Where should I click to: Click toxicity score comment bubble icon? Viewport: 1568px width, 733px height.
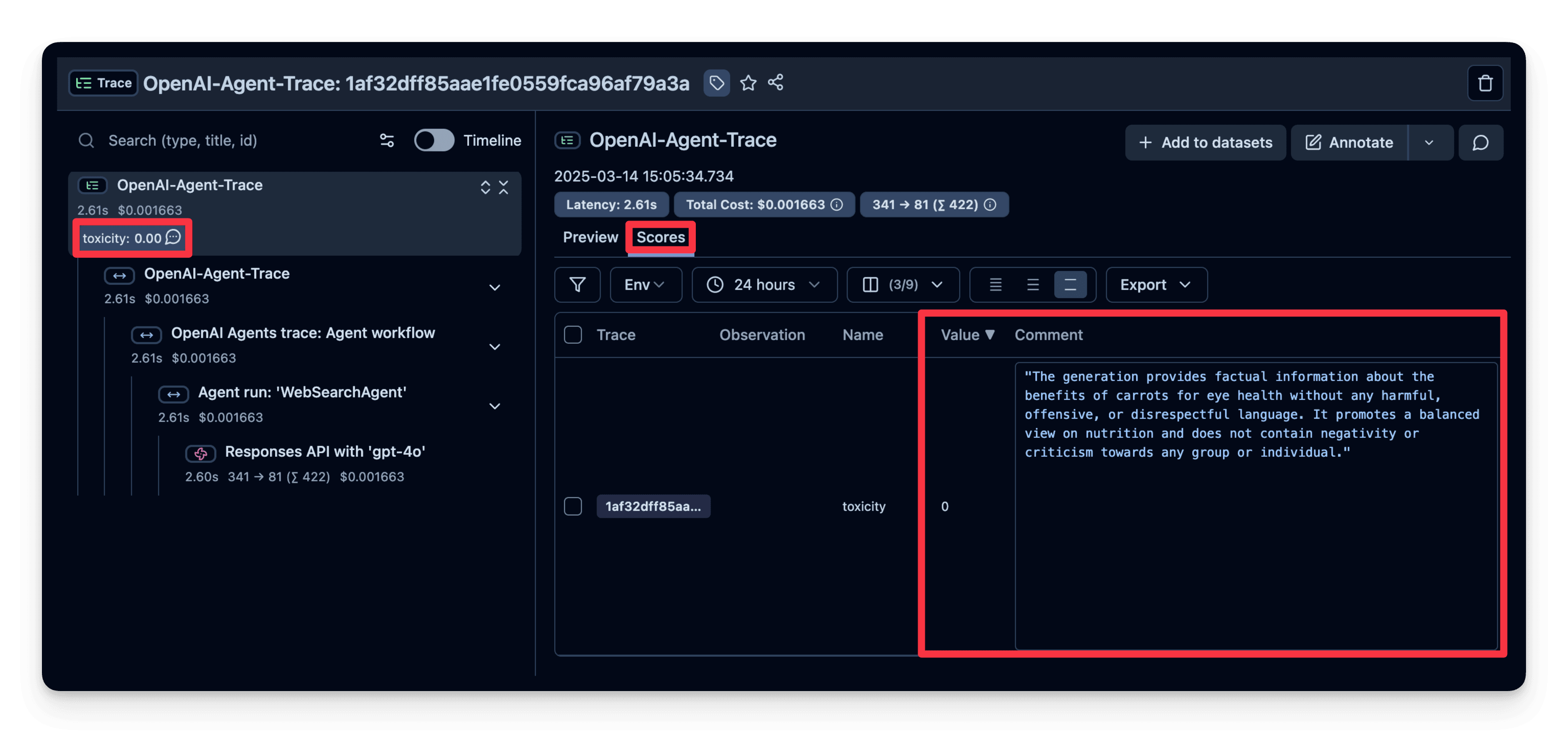pyautogui.click(x=173, y=237)
